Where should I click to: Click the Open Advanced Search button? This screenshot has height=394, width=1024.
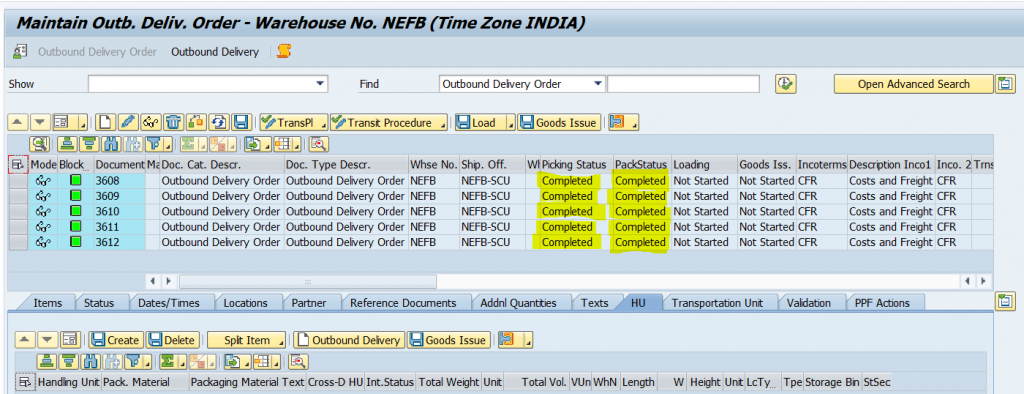[x=914, y=84]
